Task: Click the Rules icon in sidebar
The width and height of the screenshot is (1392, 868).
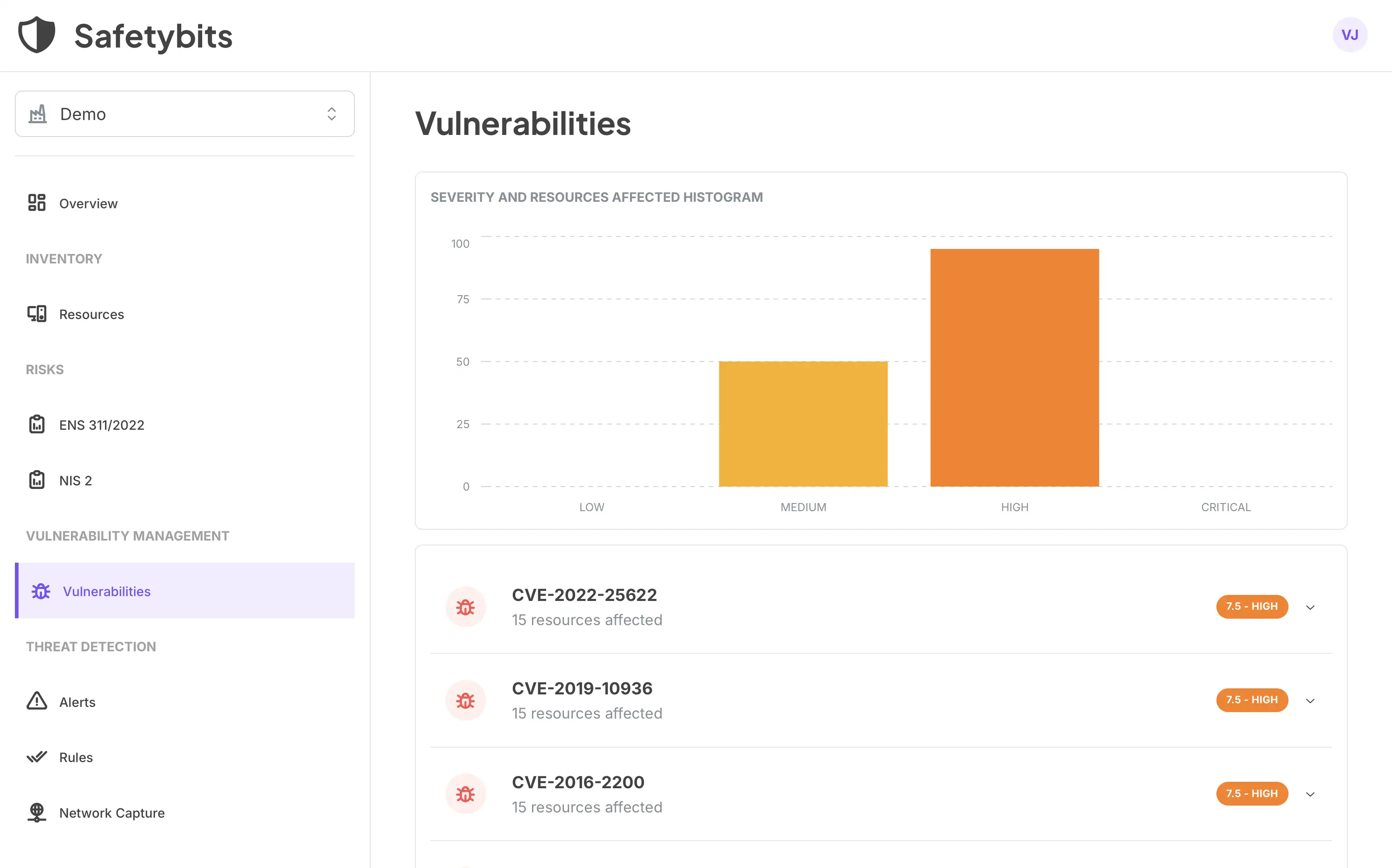Action: [36, 757]
